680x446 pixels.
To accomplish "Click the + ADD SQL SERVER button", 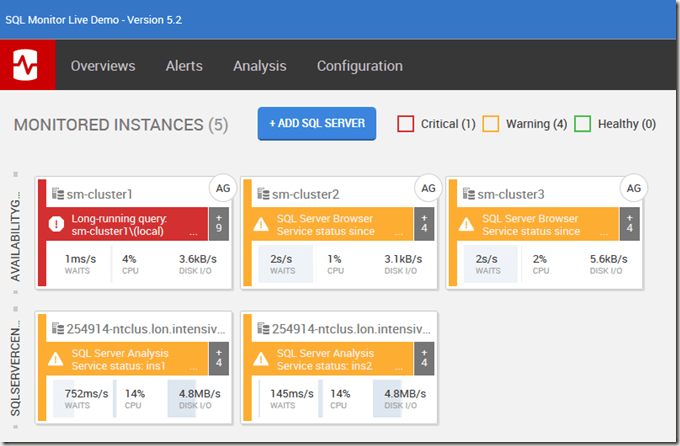I will pos(317,124).
